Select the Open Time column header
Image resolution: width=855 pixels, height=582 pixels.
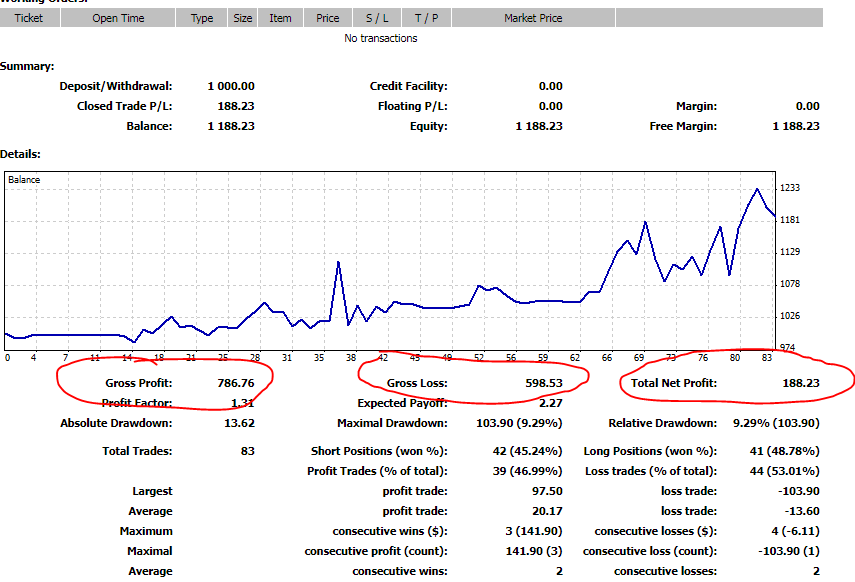118,18
